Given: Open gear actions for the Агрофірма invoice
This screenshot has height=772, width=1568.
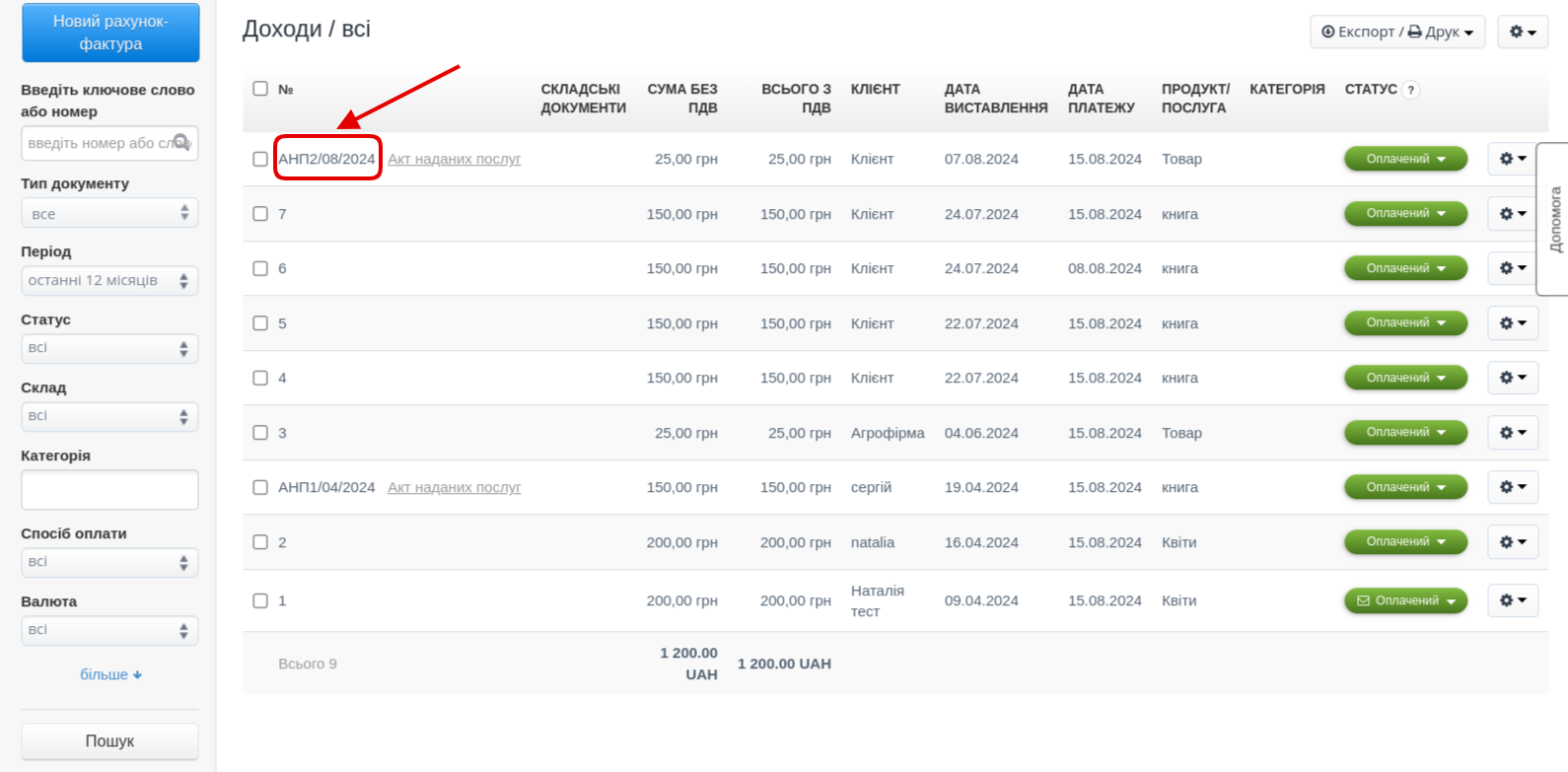Looking at the screenshot, I should [1512, 433].
